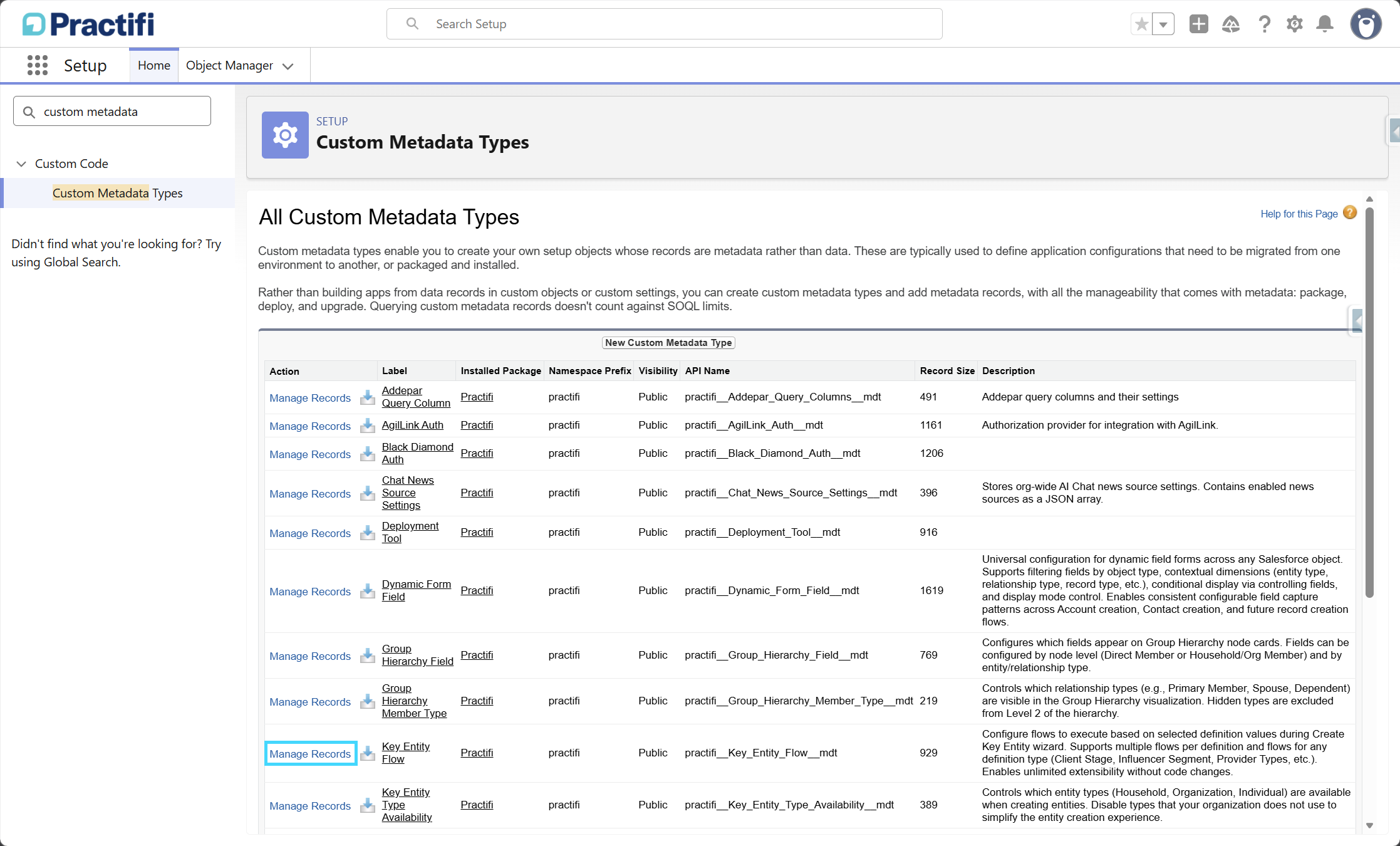Open the favorites list dropdown arrow
The height and width of the screenshot is (846, 1400).
pos(1163,24)
